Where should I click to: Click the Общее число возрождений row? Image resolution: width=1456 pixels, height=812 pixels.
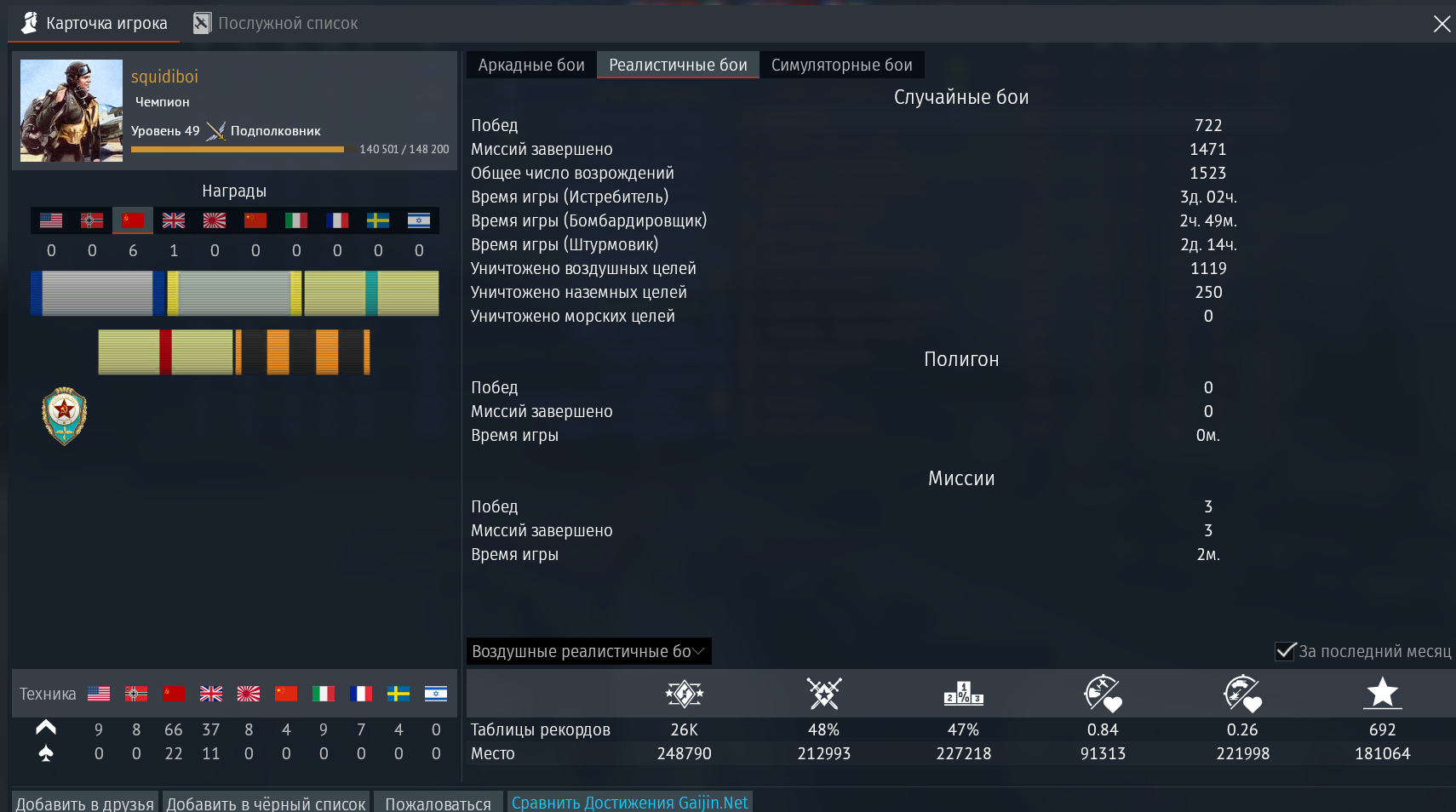pos(960,173)
